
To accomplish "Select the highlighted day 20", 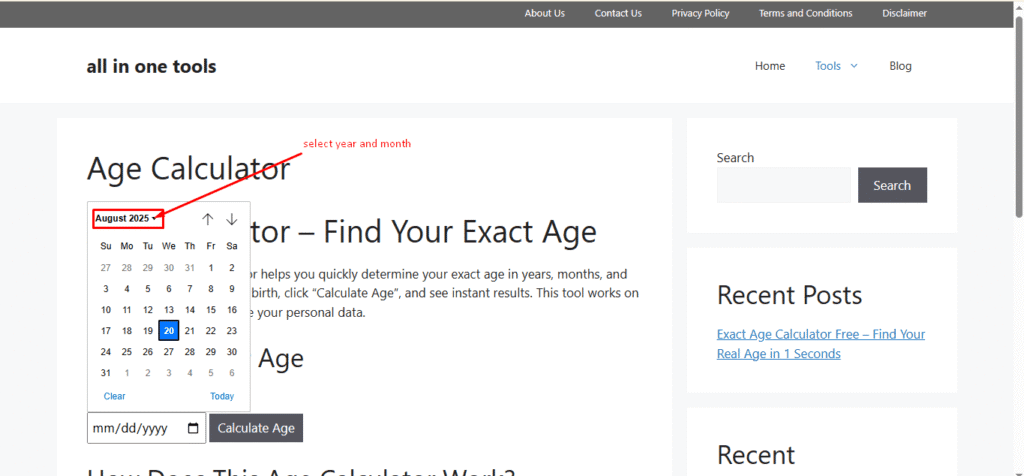I will [x=168, y=331].
